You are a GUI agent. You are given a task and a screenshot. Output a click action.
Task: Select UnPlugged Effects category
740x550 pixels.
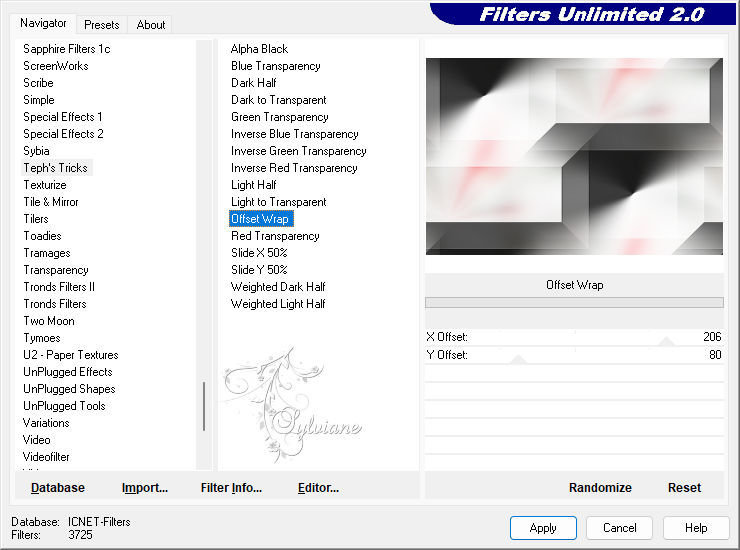pos(68,372)
